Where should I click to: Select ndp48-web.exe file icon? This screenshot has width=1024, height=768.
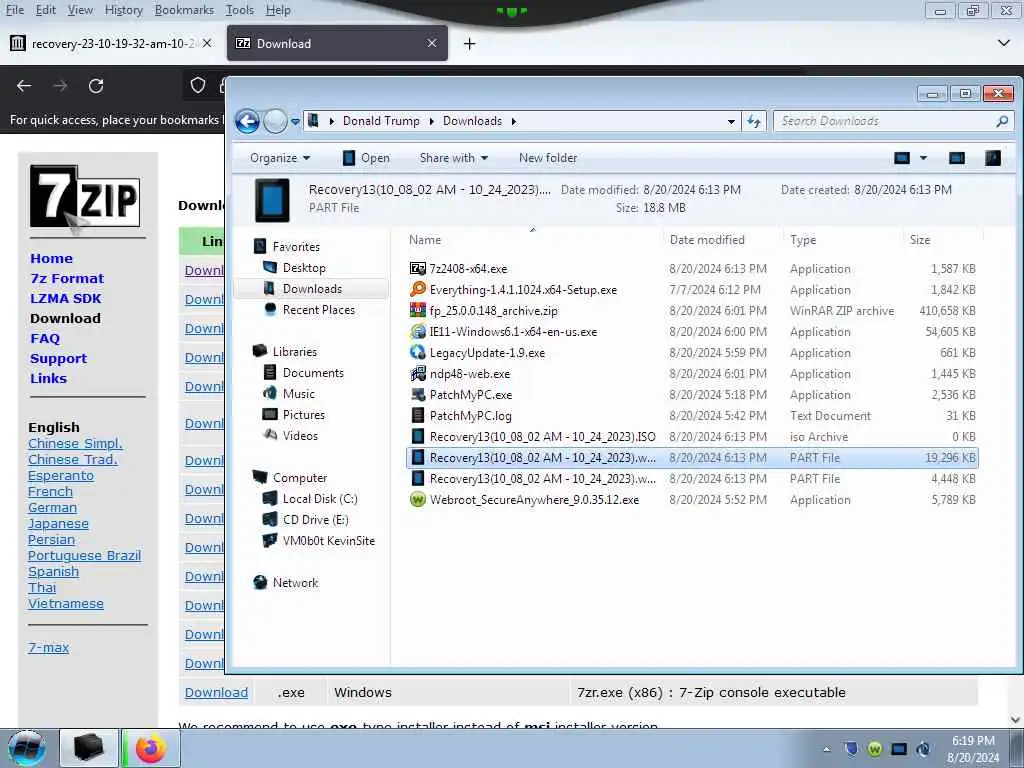tap(418, 374)
